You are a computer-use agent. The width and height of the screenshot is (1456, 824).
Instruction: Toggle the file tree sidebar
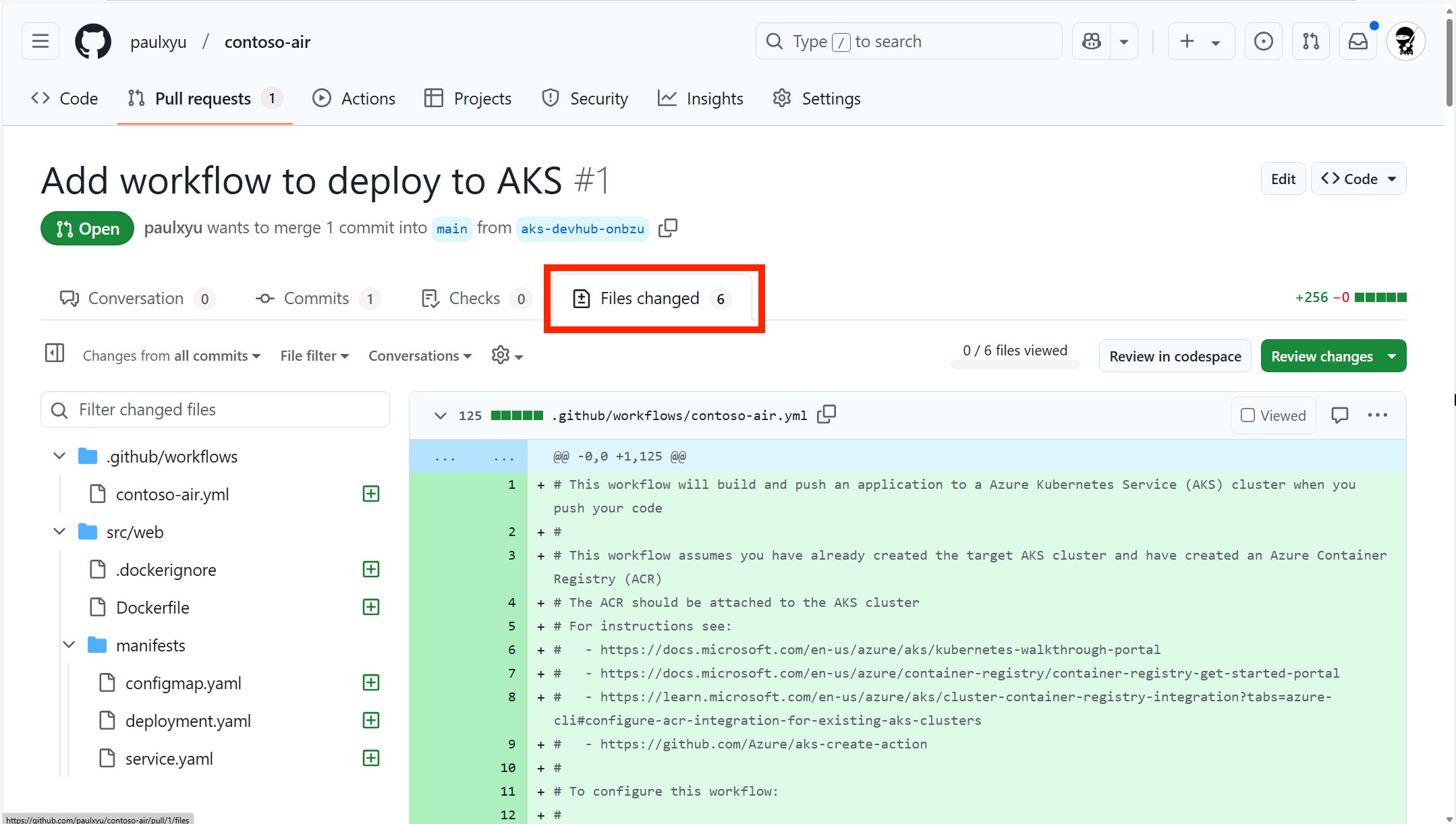[55, 353]
